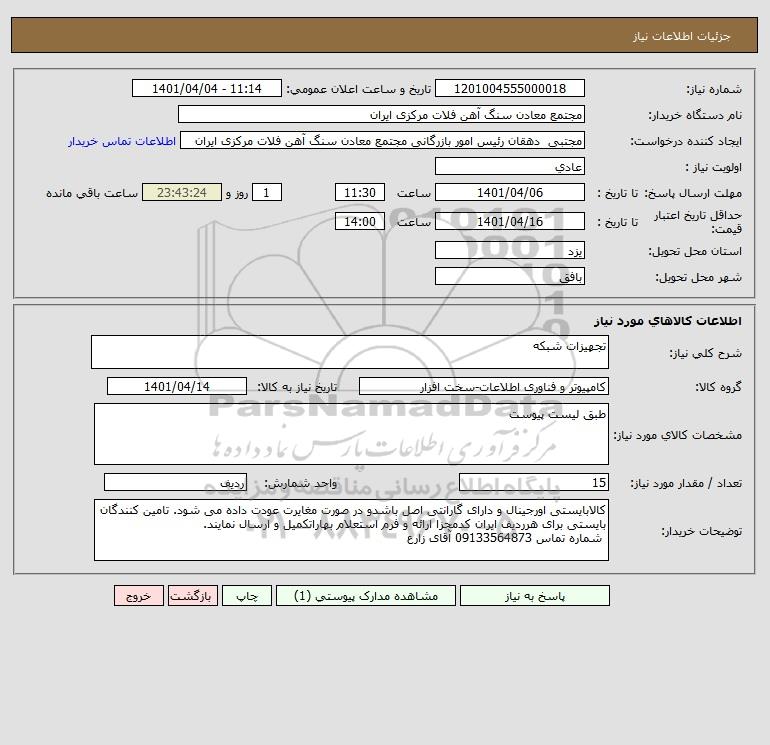Screen dimensions: 770x745
Task: Open مشاهده مدارک پیوستی (1) attachments
Action: [366, 596]
